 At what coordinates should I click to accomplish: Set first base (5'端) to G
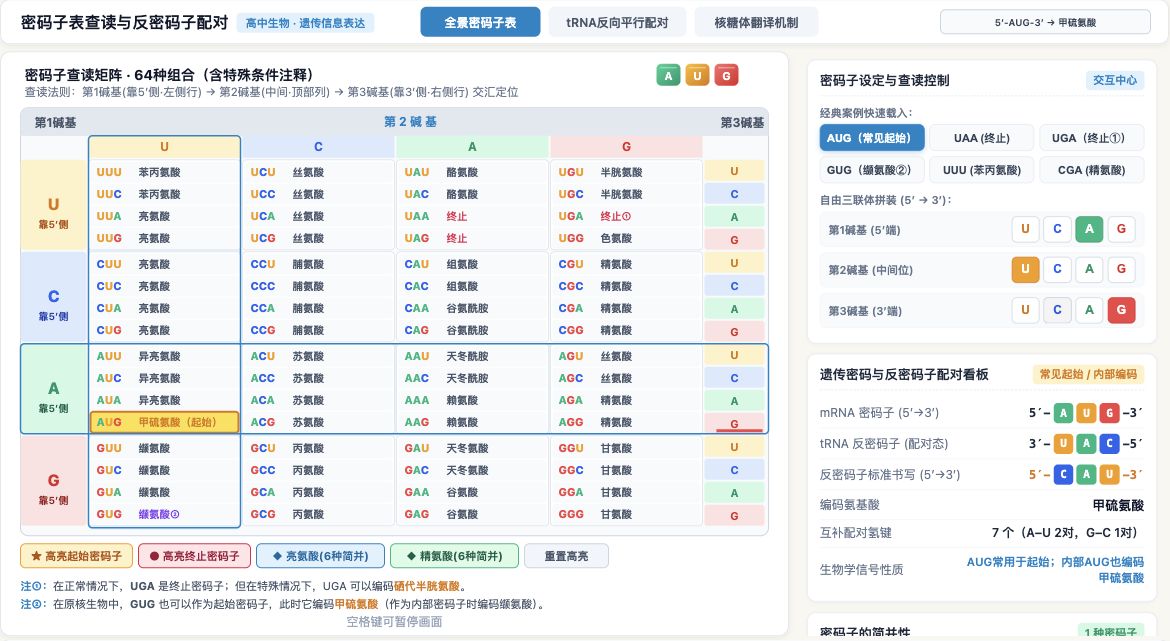point(1121,229)
